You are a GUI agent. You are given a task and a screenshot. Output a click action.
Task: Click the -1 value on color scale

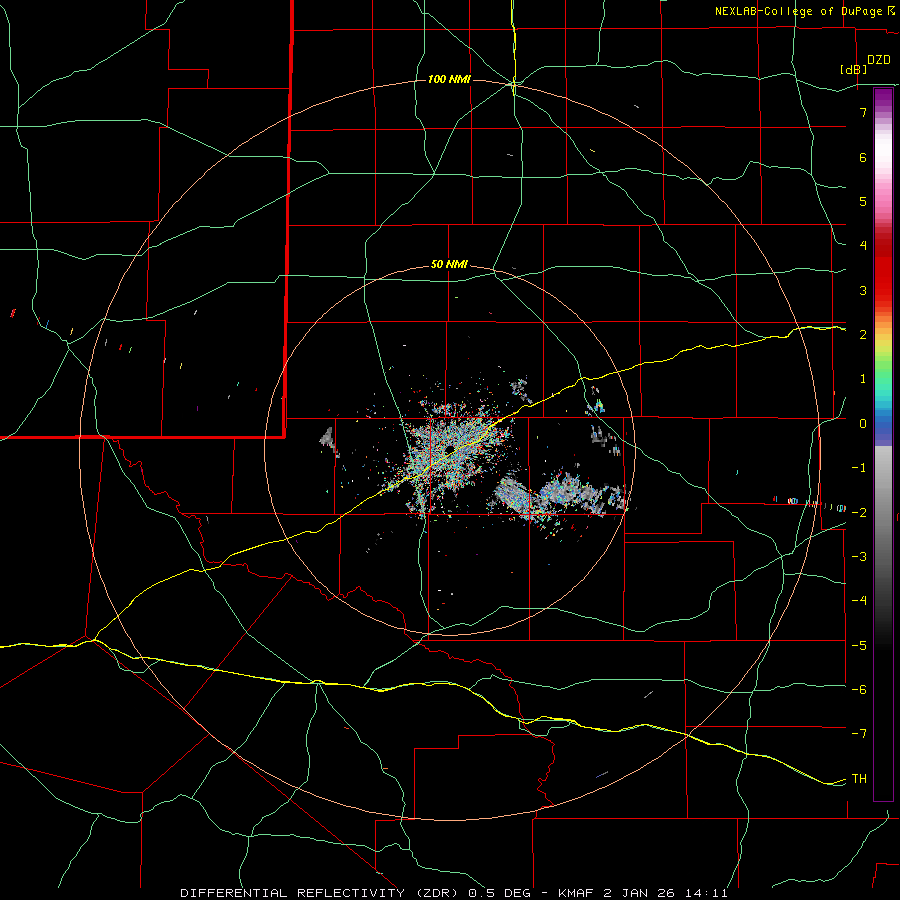(859, 467)
